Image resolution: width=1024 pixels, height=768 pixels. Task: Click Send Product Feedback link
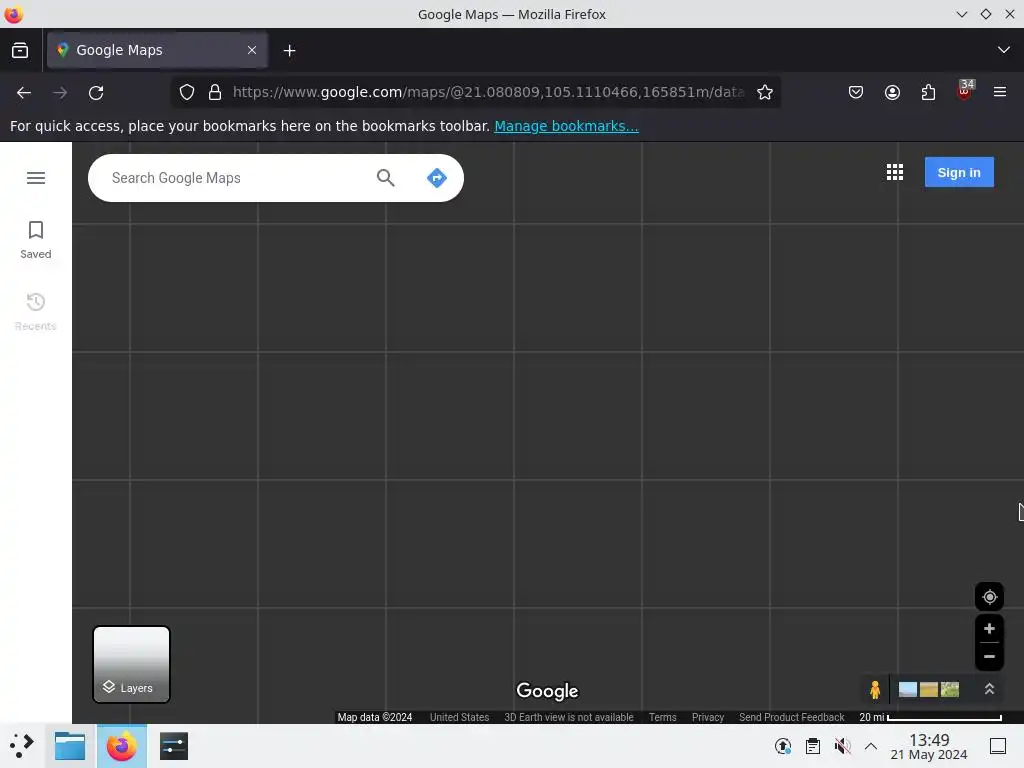[x=792, y=717]
